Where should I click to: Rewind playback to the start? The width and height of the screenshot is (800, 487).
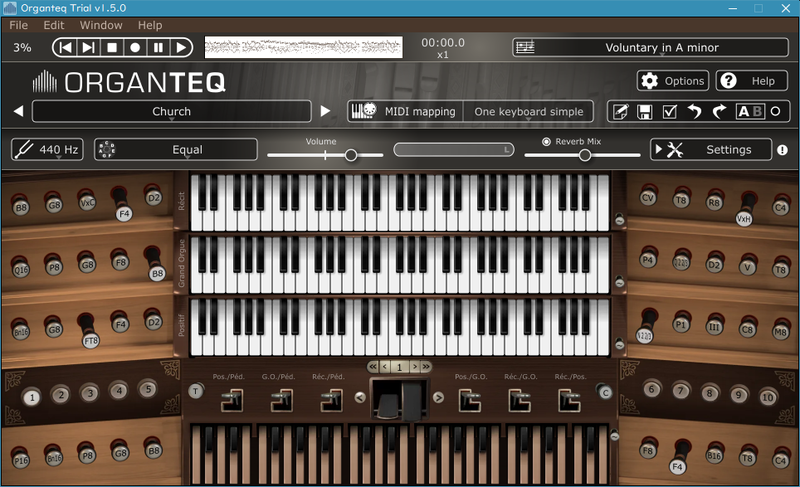click(66, 47)
